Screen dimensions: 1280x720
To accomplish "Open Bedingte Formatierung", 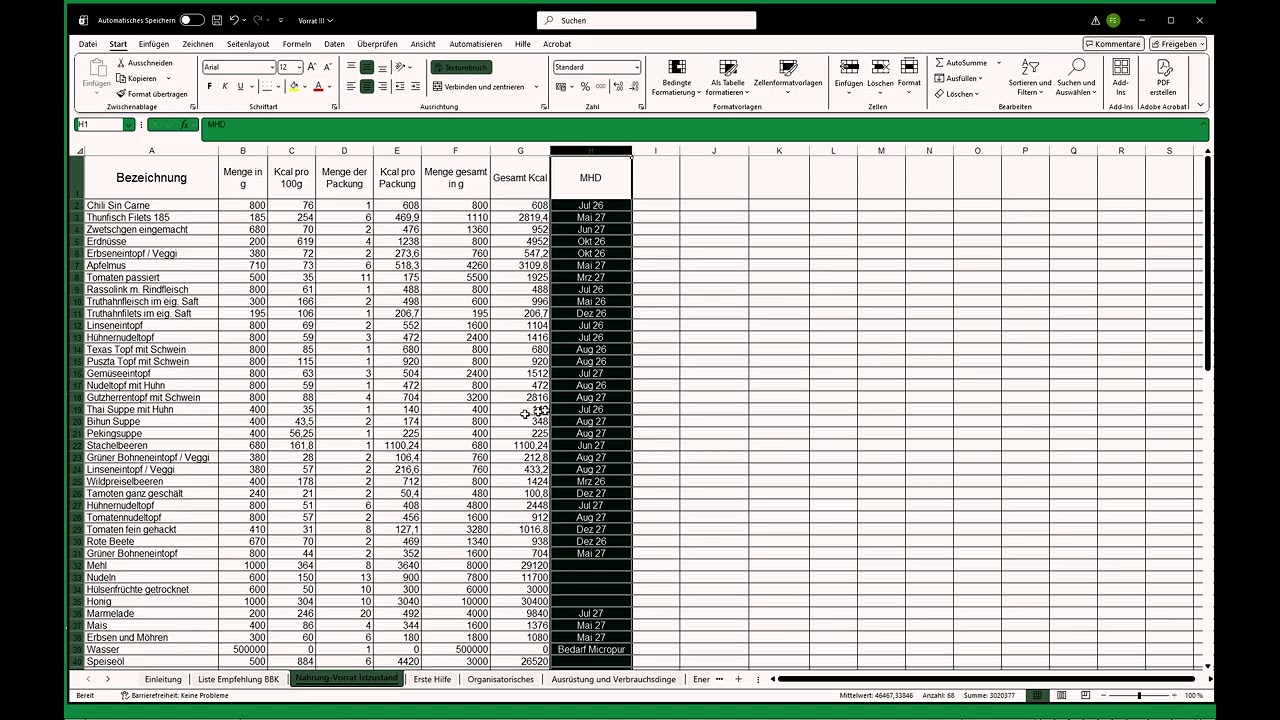I will click(677, 78).
